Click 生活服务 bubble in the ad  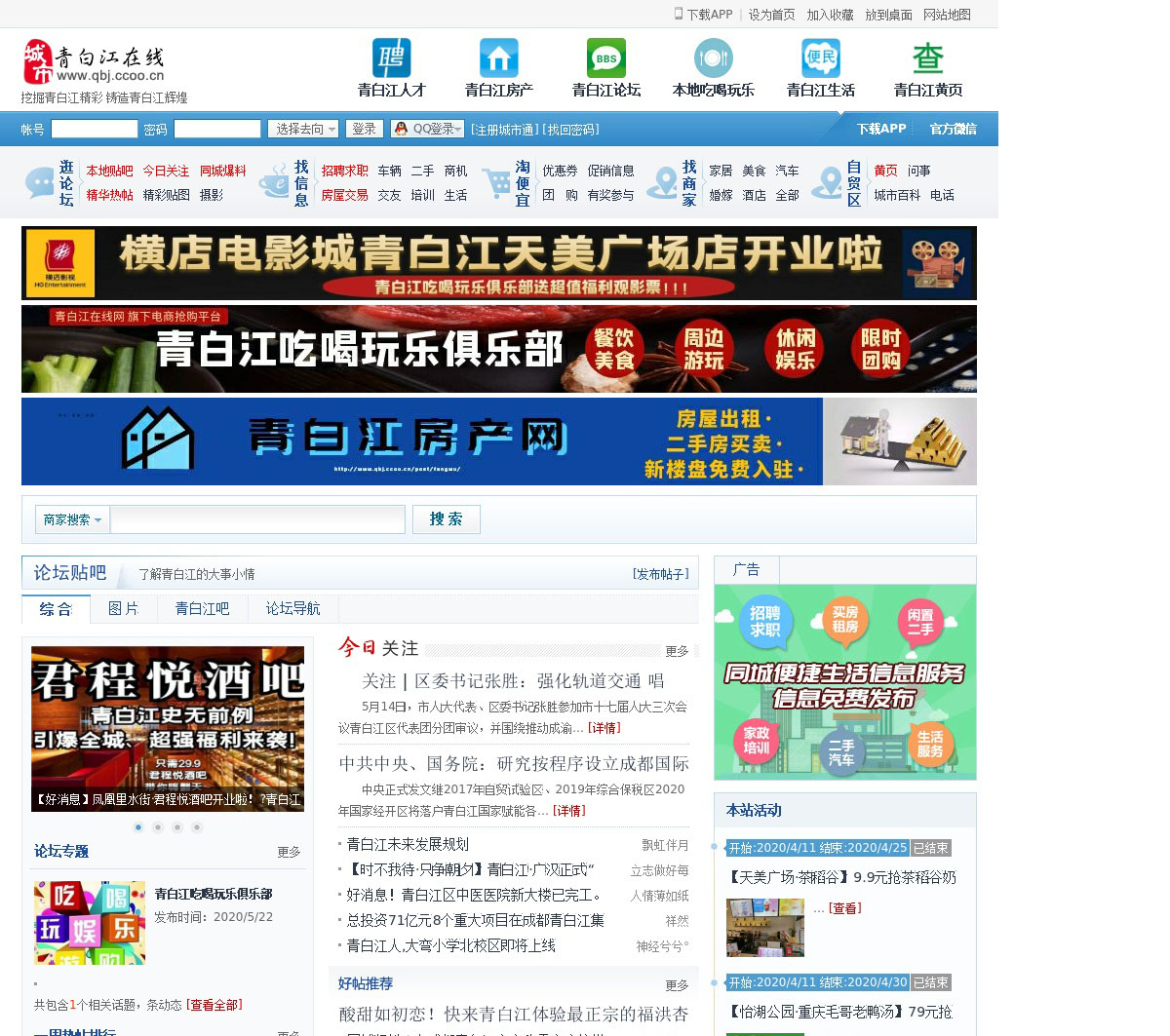coord(930,744)
